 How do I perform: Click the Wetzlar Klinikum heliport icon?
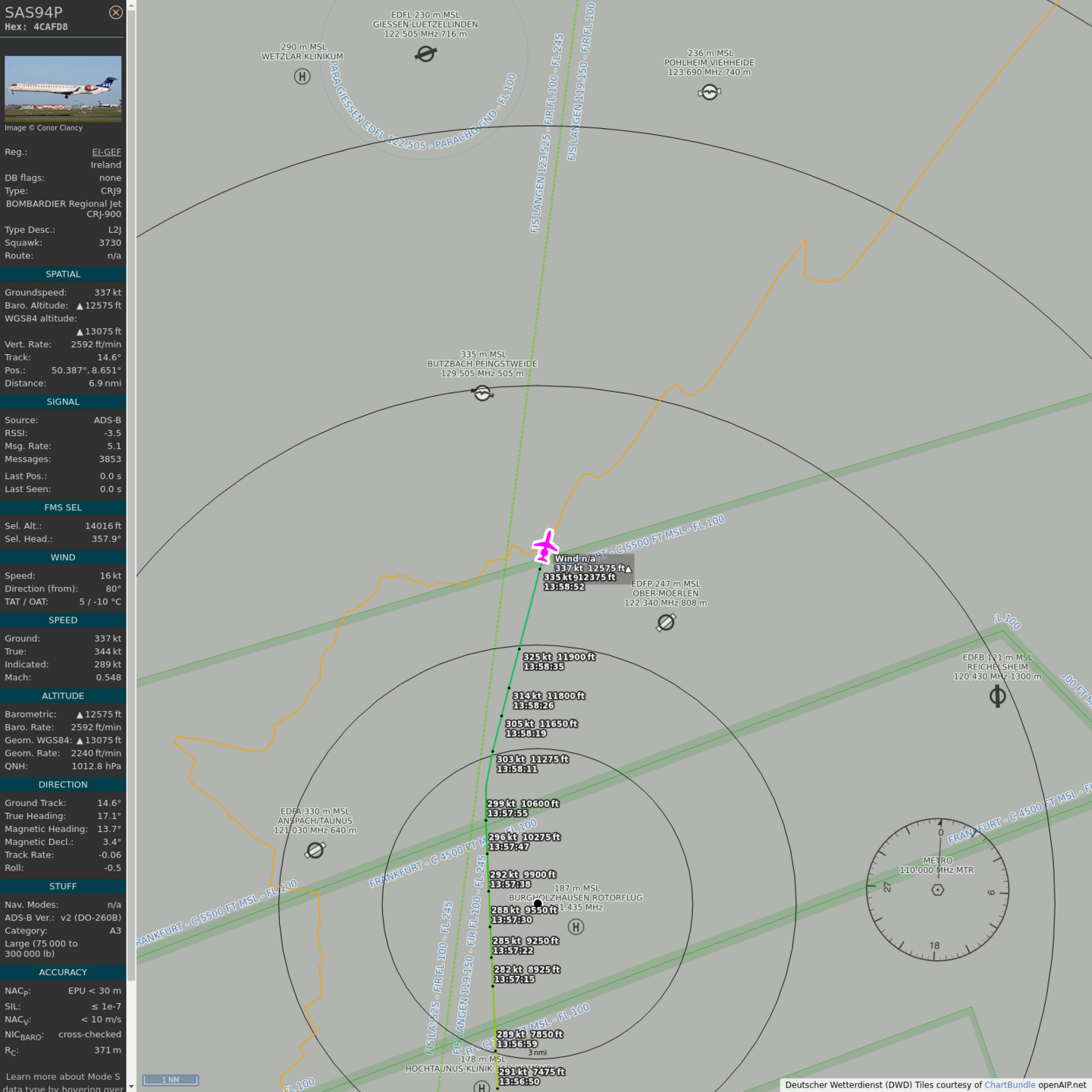click(302, 77)
